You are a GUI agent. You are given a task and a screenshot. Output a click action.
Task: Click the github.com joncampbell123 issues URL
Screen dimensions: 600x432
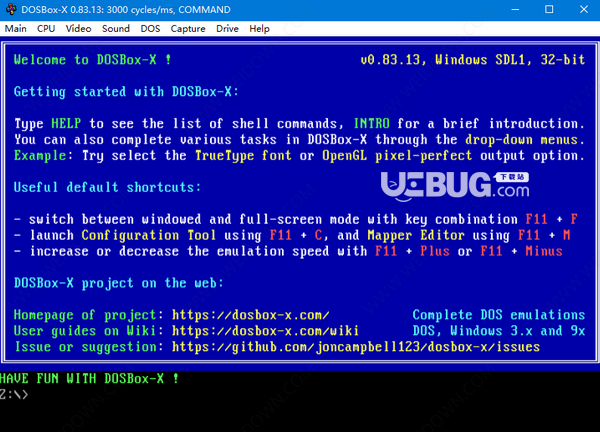click(x=356, y=347)
